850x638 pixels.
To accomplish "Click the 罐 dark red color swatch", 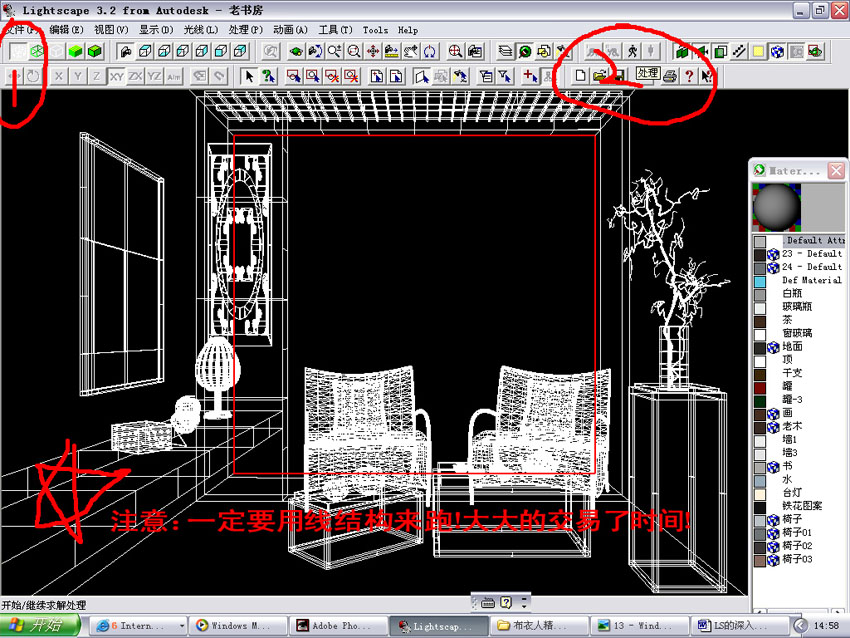I will coord(760,387).
